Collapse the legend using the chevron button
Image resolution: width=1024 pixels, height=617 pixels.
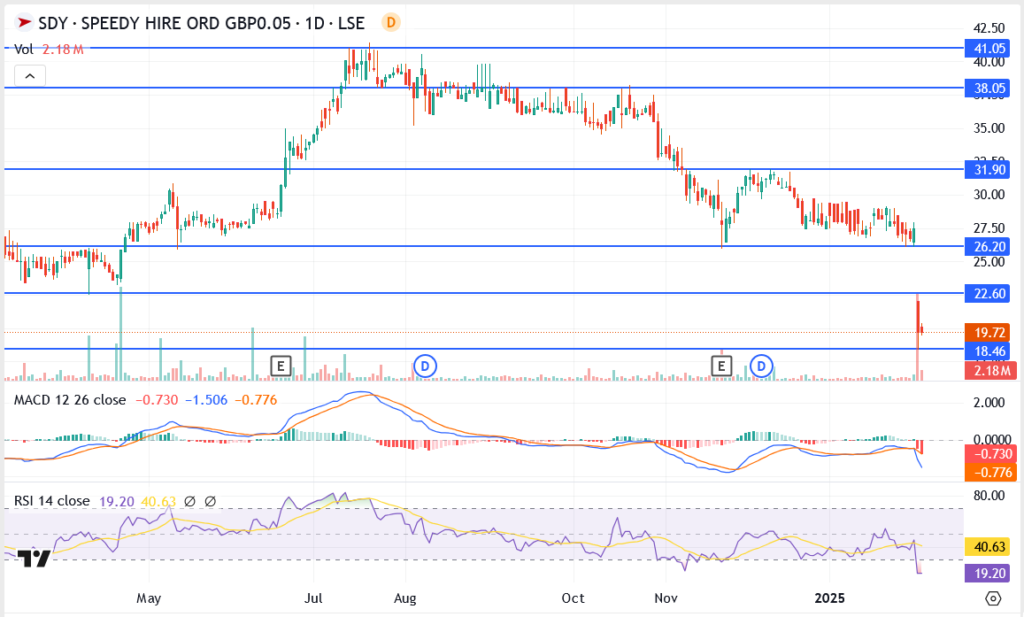pyautogui.click(x=30, y=76)
